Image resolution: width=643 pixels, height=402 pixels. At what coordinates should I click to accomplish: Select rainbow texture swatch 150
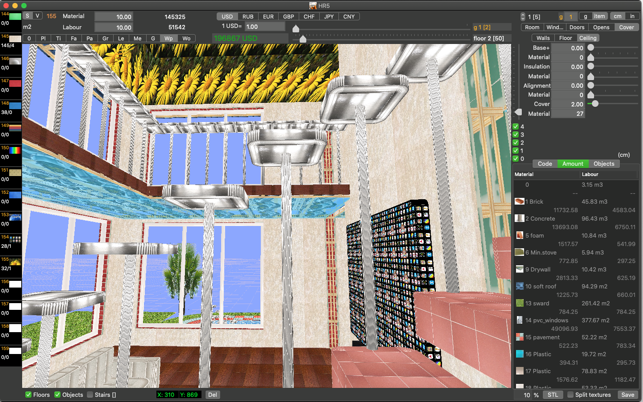click(15, 150)
